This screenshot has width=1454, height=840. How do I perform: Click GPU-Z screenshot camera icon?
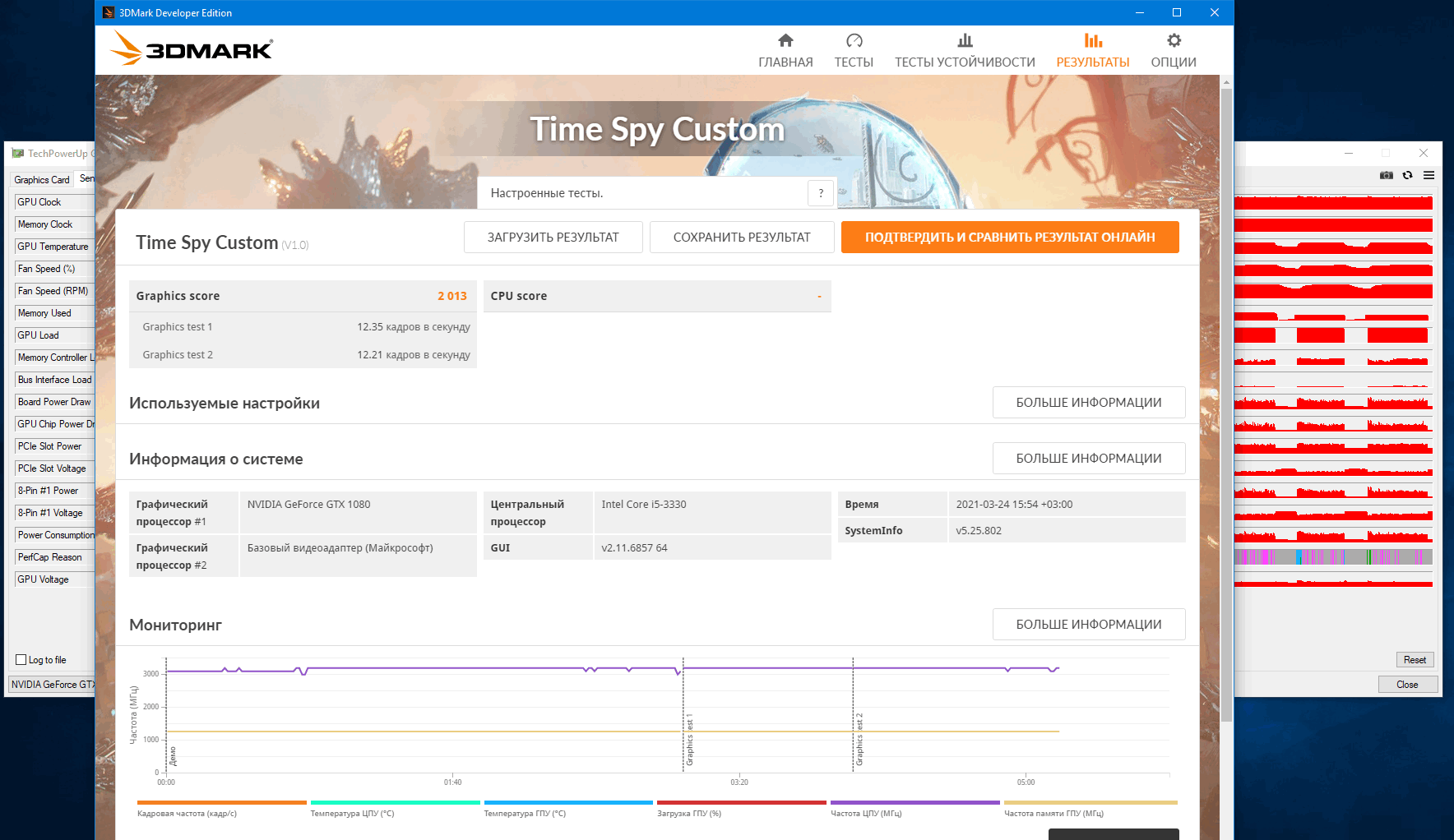[x=1387, y=175]
